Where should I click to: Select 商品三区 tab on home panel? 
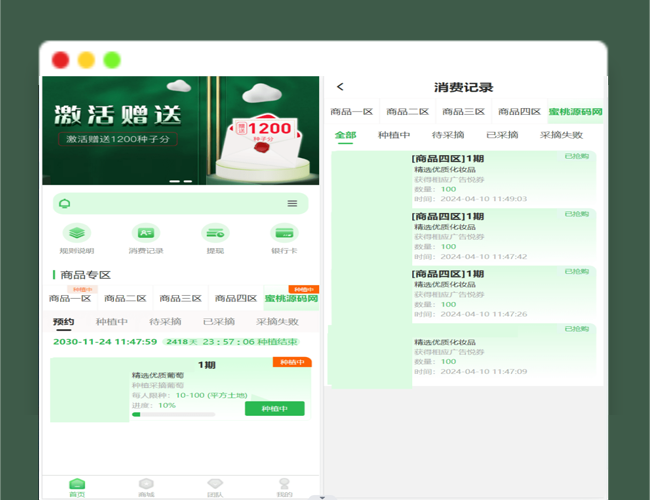tap(181, 298)
